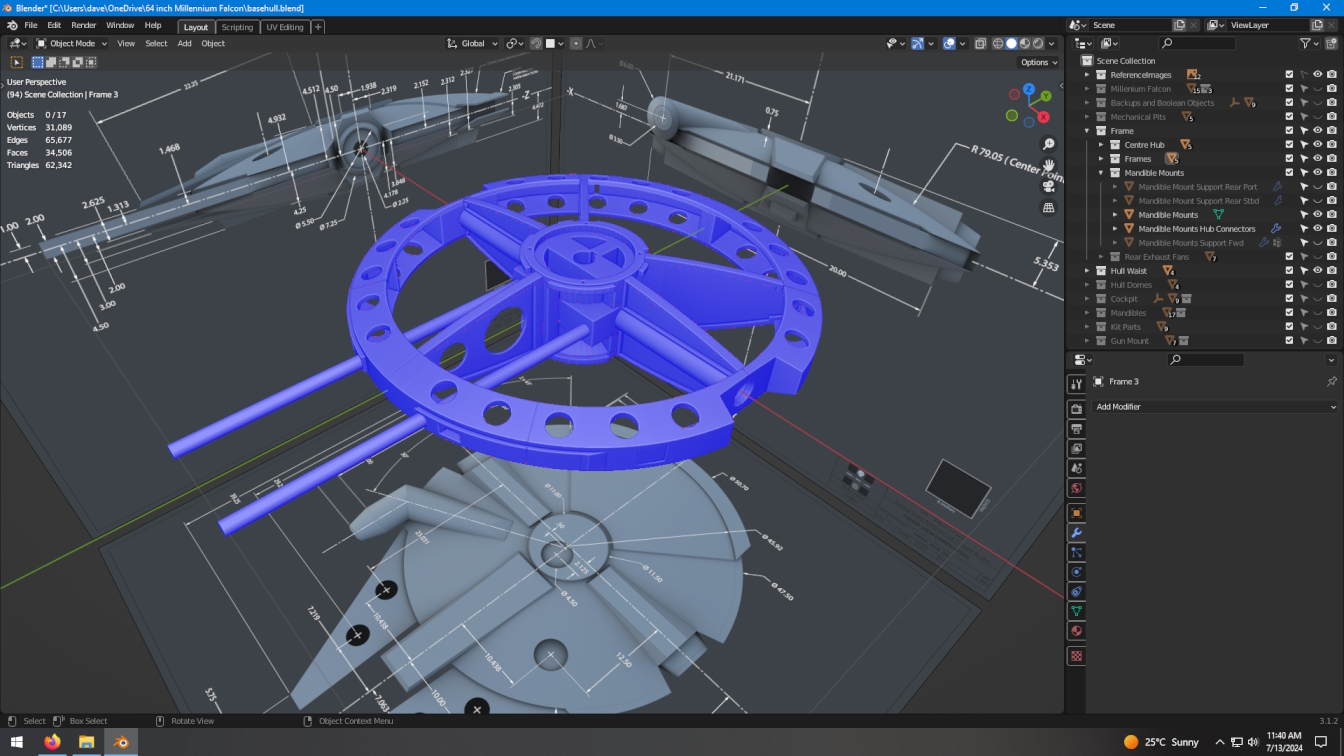Open outliner filter funnel dropdown
Image resolution: width=1344 pixels, height=756 pixels.
click(1309, 43)
